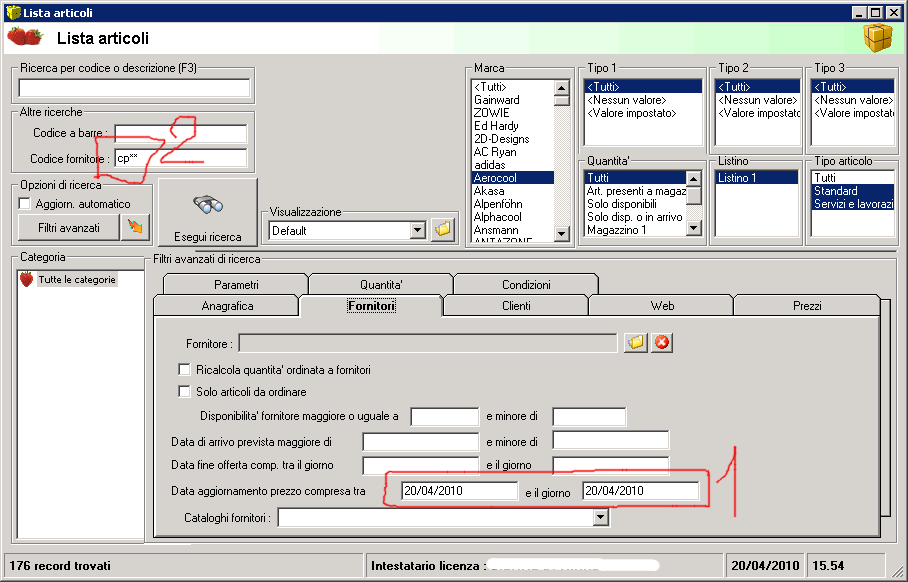Click Quantita' list scroll-down arrow
Viewport: 908px width, 582px height.
click(693, 228)
